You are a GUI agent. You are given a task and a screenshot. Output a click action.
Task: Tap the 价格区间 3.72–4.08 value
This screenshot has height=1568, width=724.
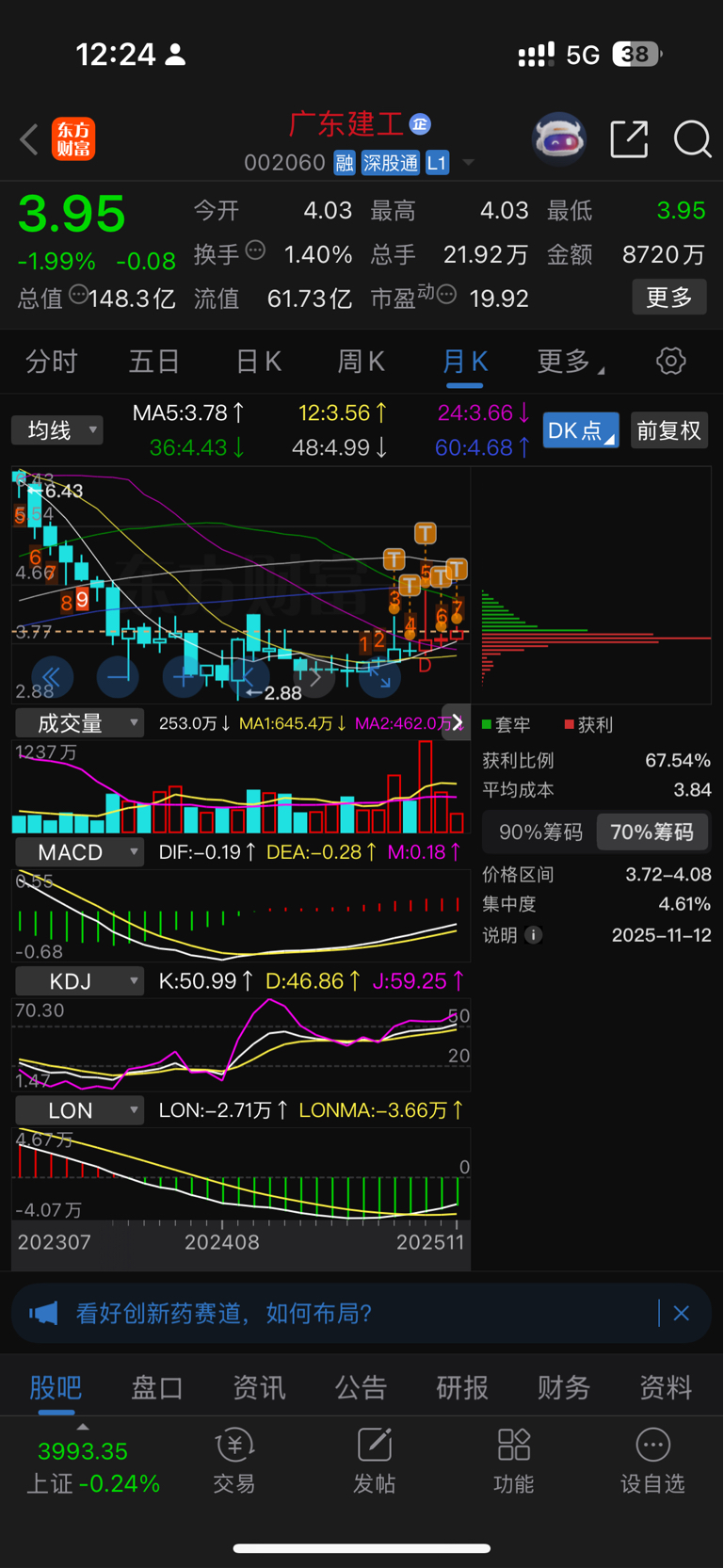(x=668, y=875)
